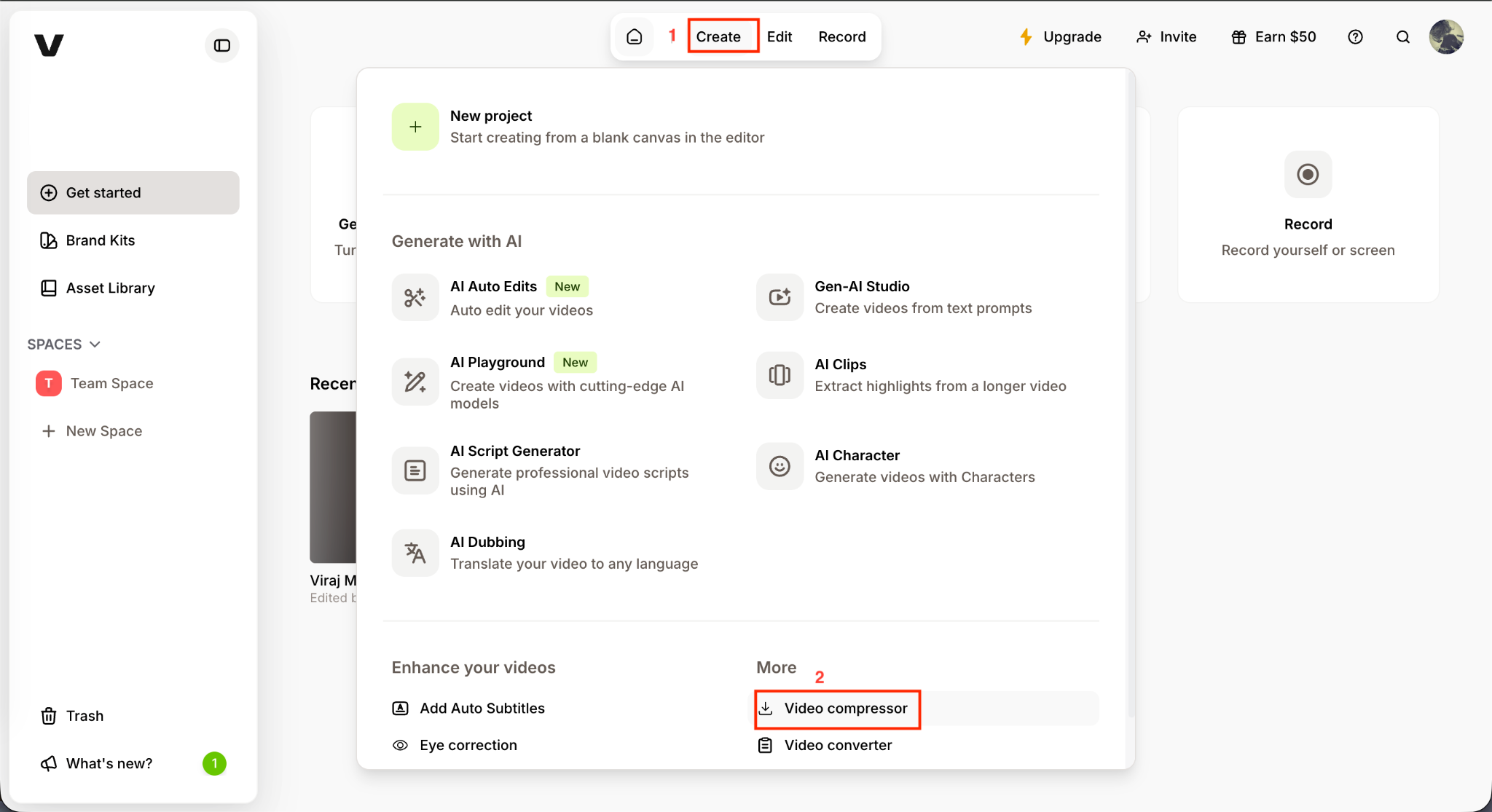Click the Earn $50 button

click(x=1273, y=36)
